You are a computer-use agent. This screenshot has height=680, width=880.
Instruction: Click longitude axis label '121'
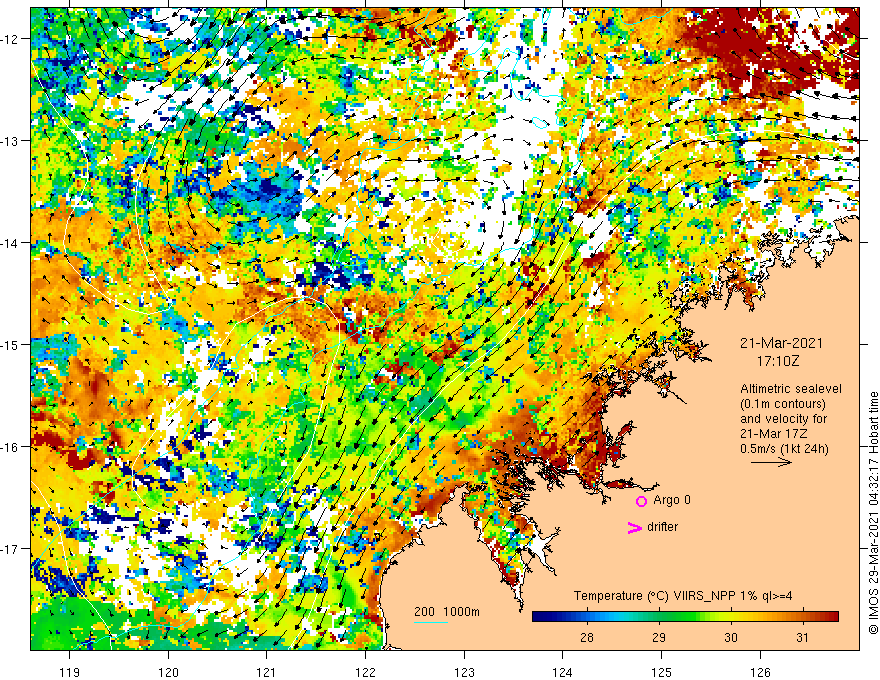[x=267, y=672]
